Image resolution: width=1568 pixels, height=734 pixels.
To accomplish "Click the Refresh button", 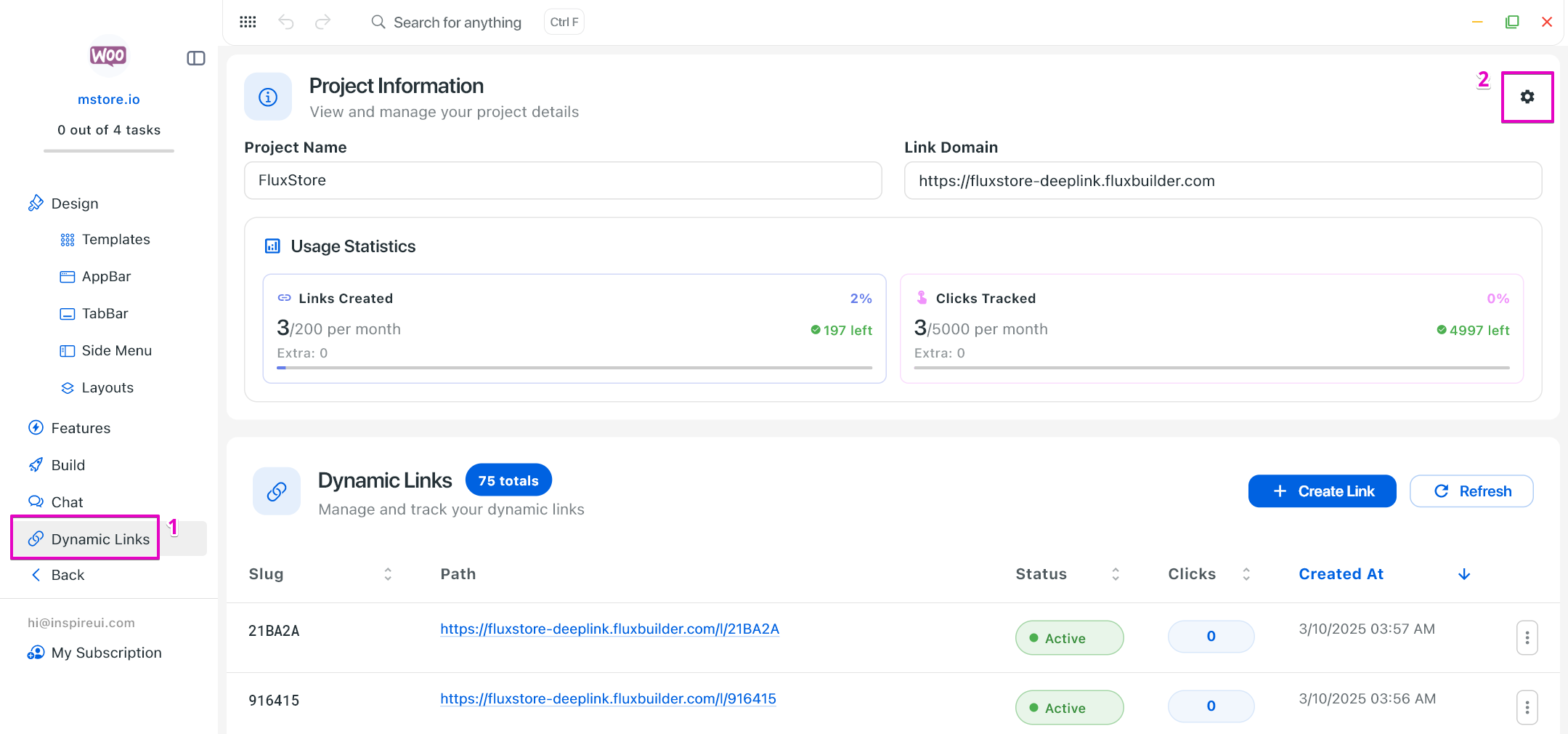I will pos(1471,491).
